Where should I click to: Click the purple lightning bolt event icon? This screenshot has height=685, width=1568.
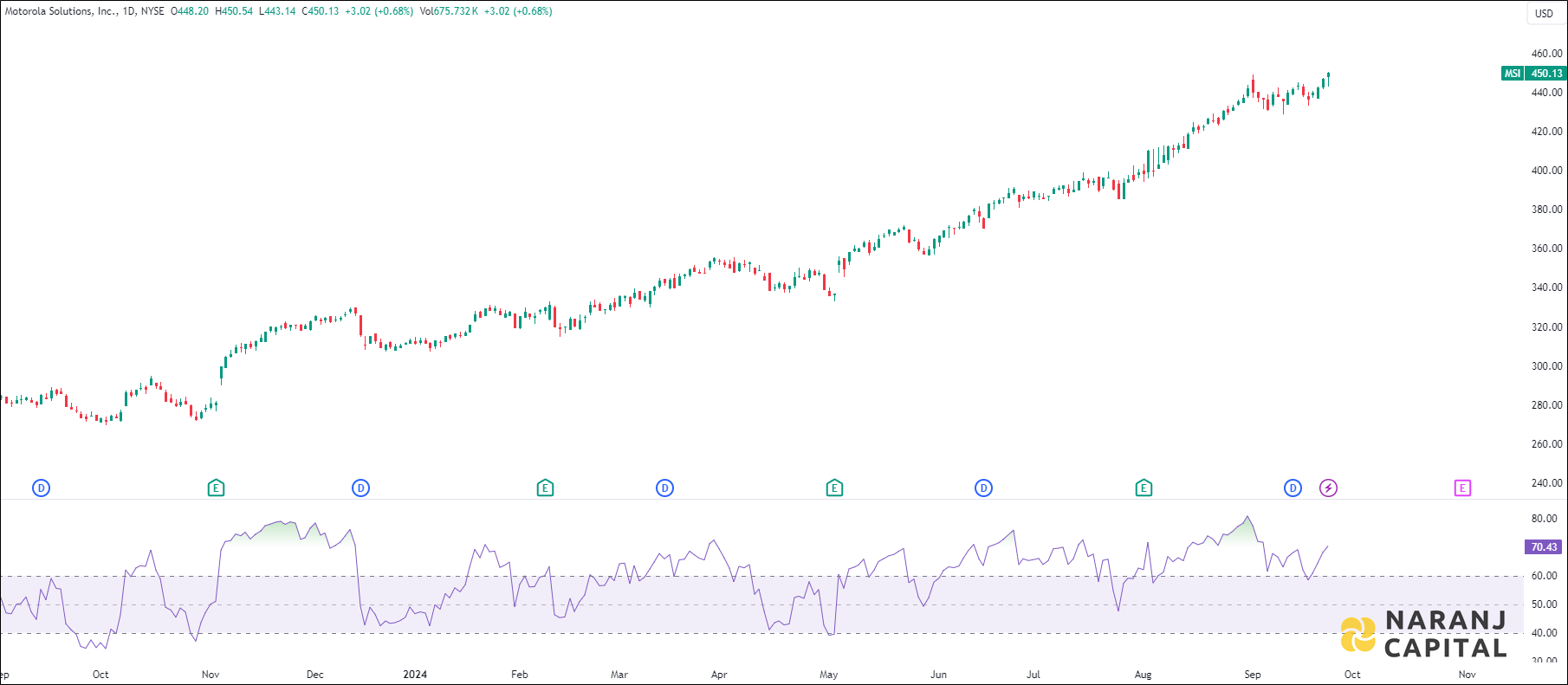(x=1328, y=488)
